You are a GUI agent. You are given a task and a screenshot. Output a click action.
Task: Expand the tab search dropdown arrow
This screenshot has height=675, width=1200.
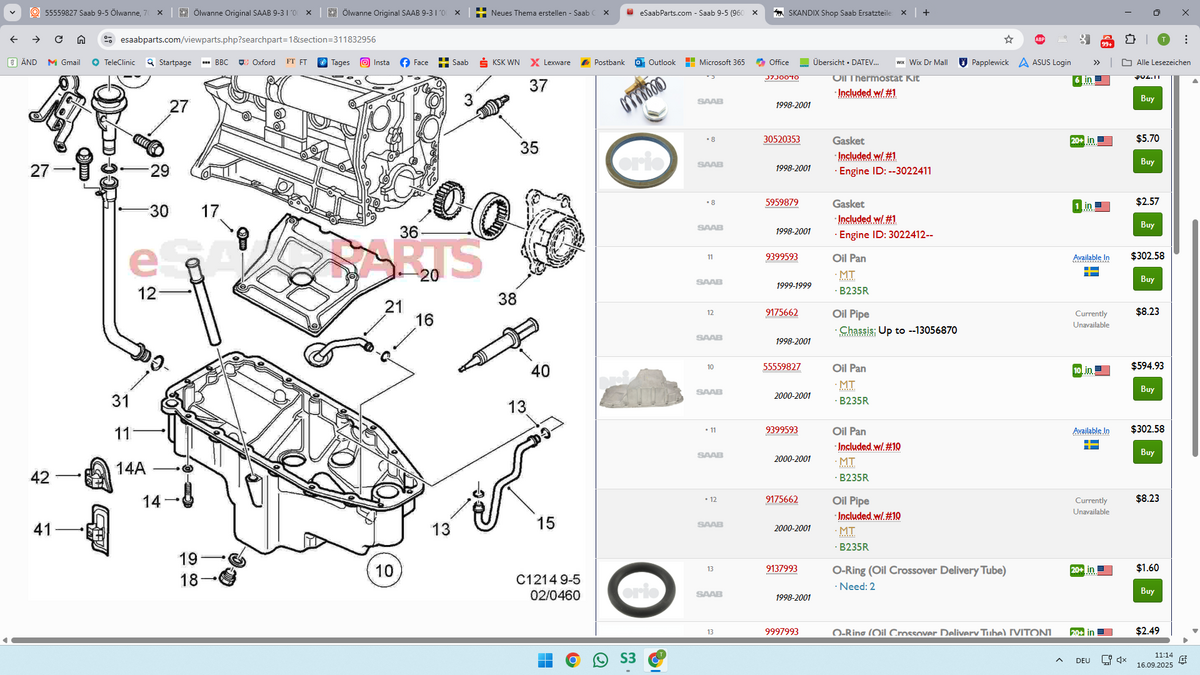10,13
